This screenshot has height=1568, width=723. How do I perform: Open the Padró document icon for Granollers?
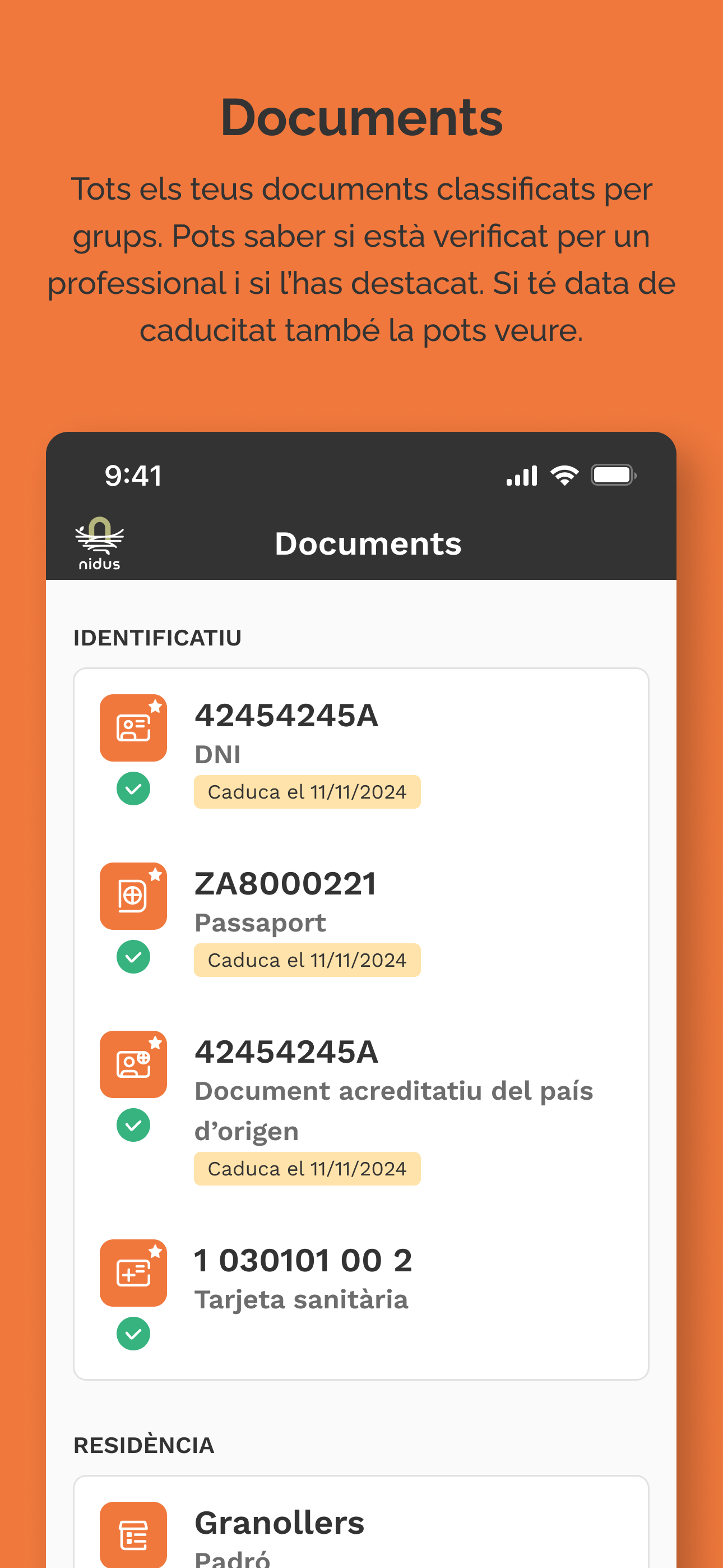(x=133, y=1534)
